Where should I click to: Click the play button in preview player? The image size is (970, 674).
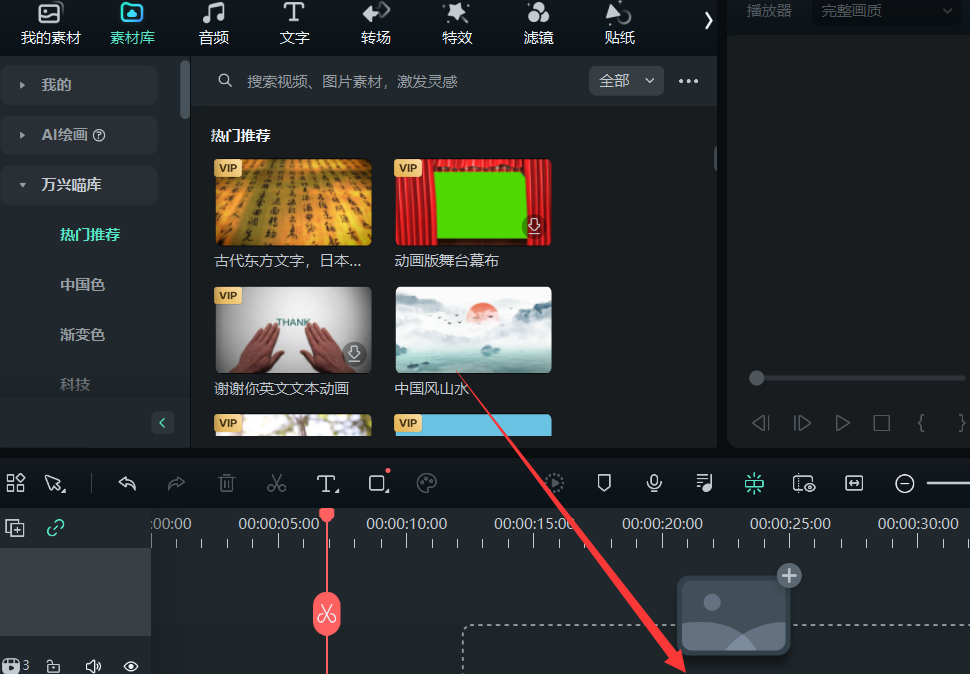[x=842, y=423]
